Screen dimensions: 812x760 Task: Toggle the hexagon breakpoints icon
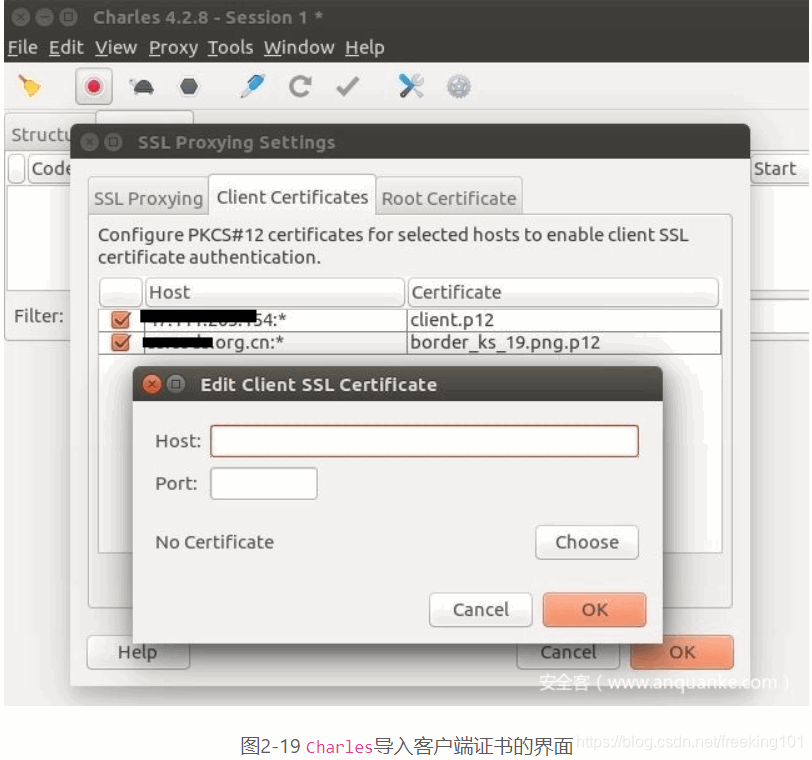[188, 86]
